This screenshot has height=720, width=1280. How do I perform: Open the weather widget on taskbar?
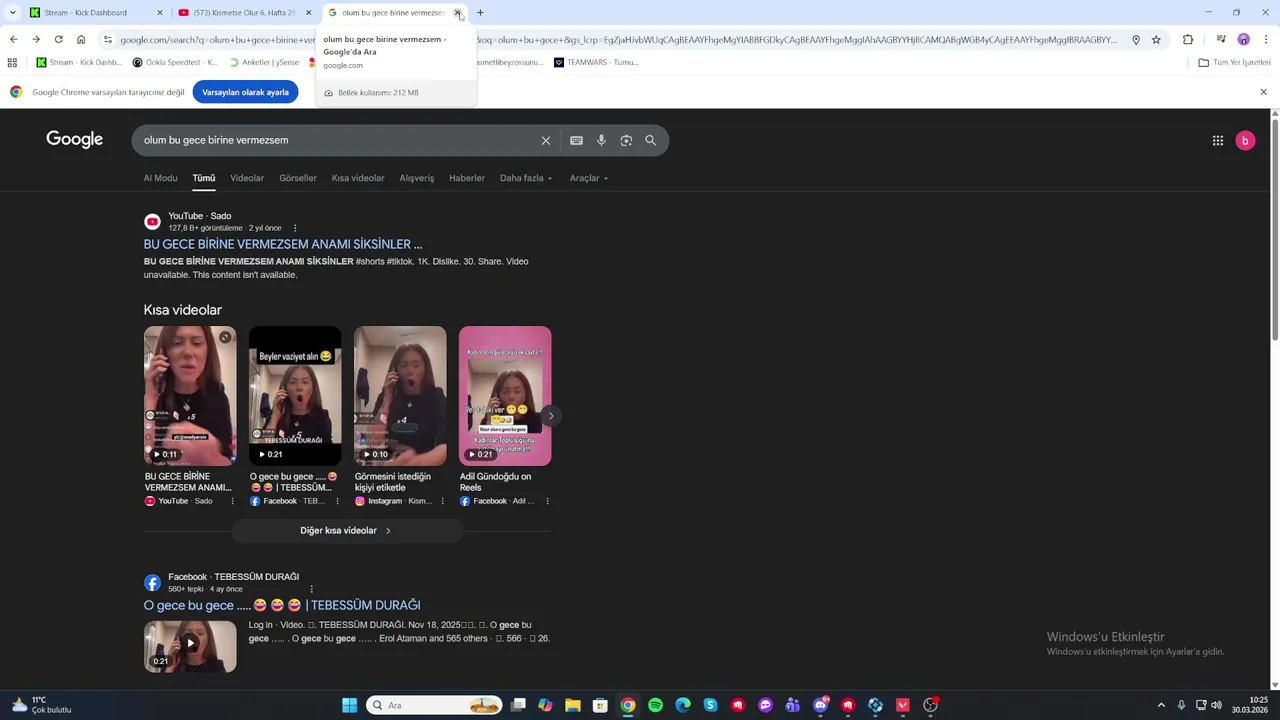tap(40, 705)
